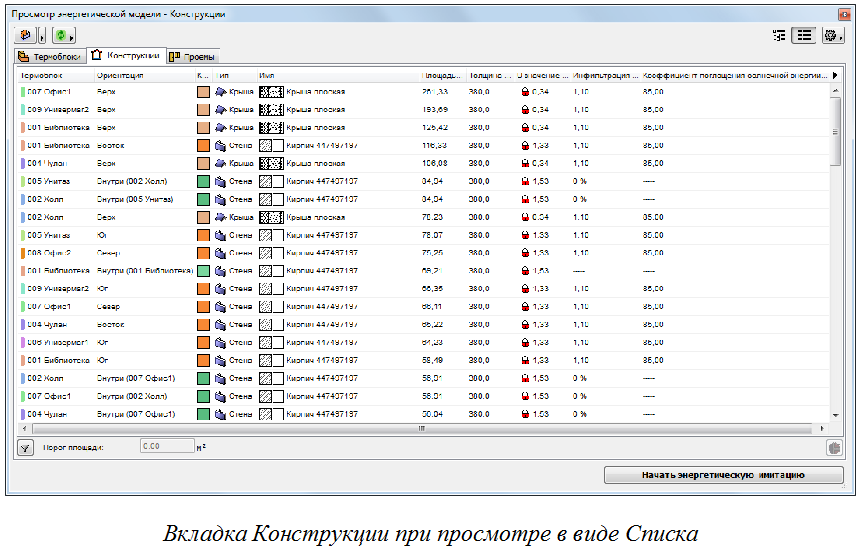Toggle U-value lock in 001 Библиотека Верх row
The image size is (860, 552).
[x=525, y=127]
